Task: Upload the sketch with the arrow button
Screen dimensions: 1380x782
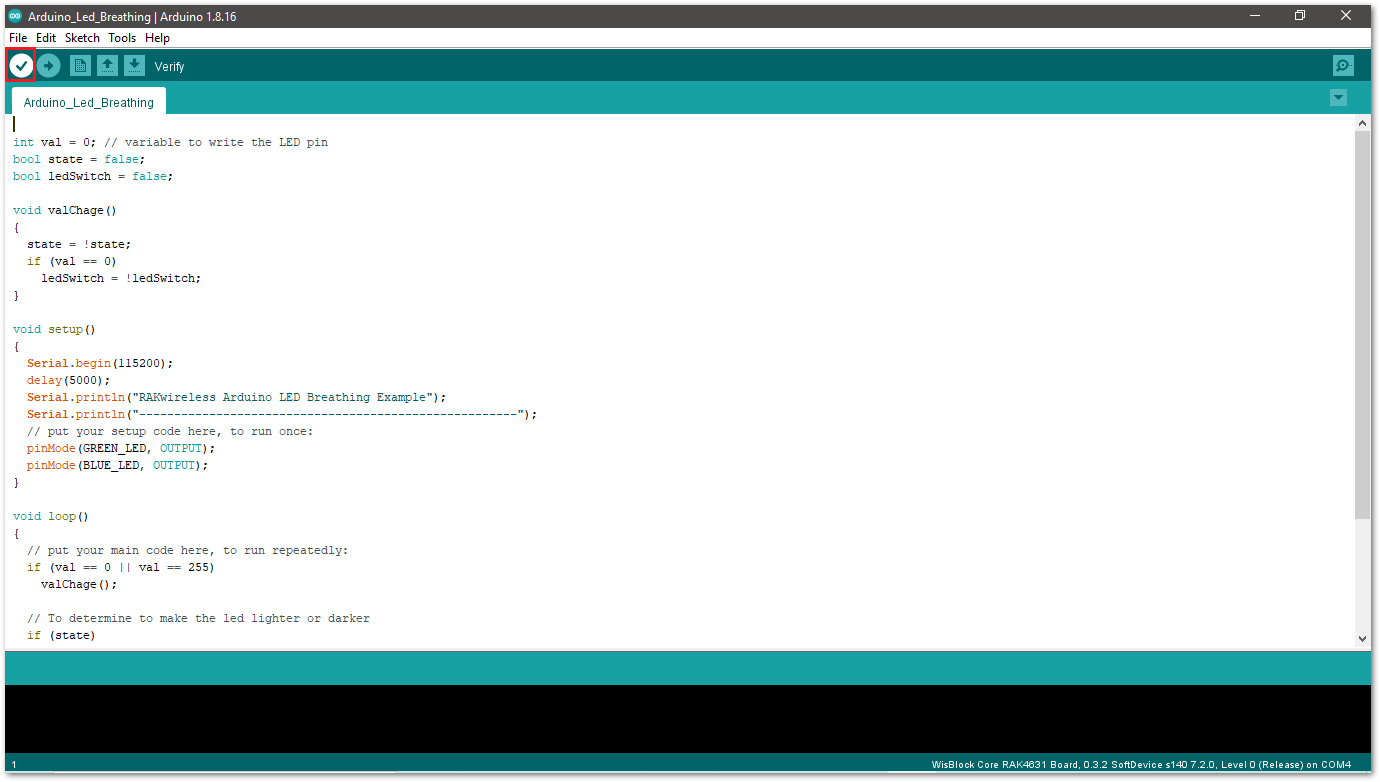Action: (x=48, y=66)
